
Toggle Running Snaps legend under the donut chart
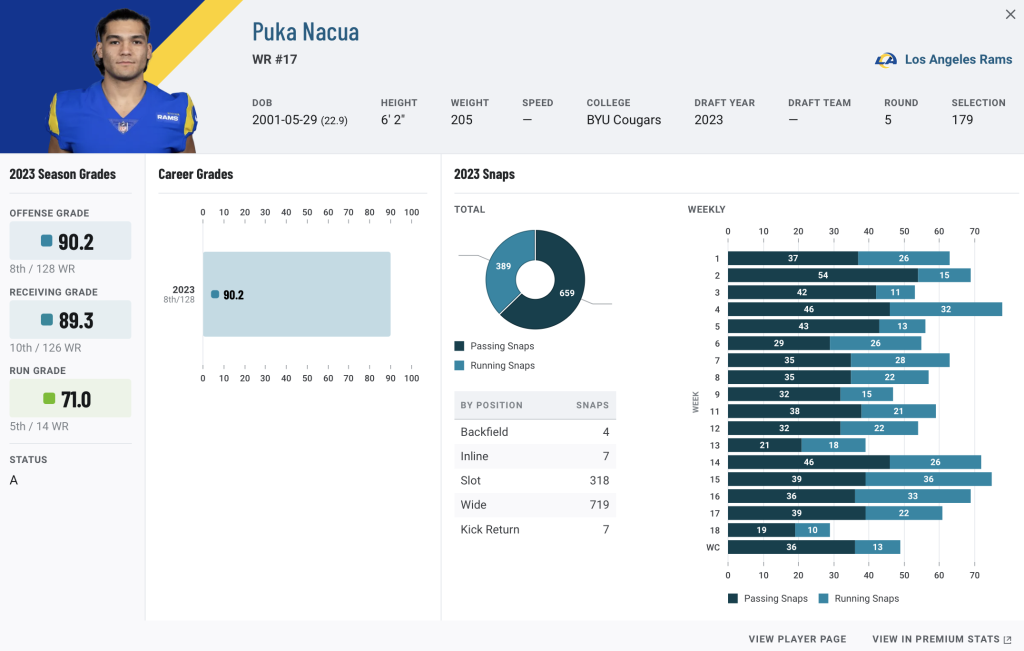494,366
